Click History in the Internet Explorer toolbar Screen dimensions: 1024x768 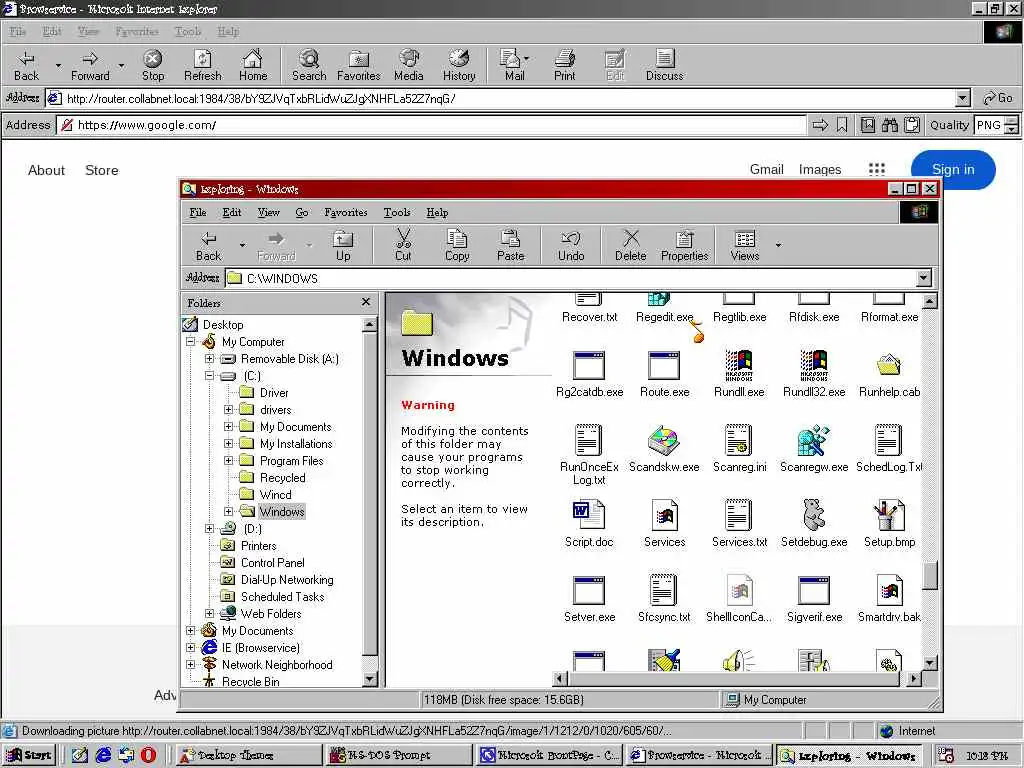(x=459, y=65)
